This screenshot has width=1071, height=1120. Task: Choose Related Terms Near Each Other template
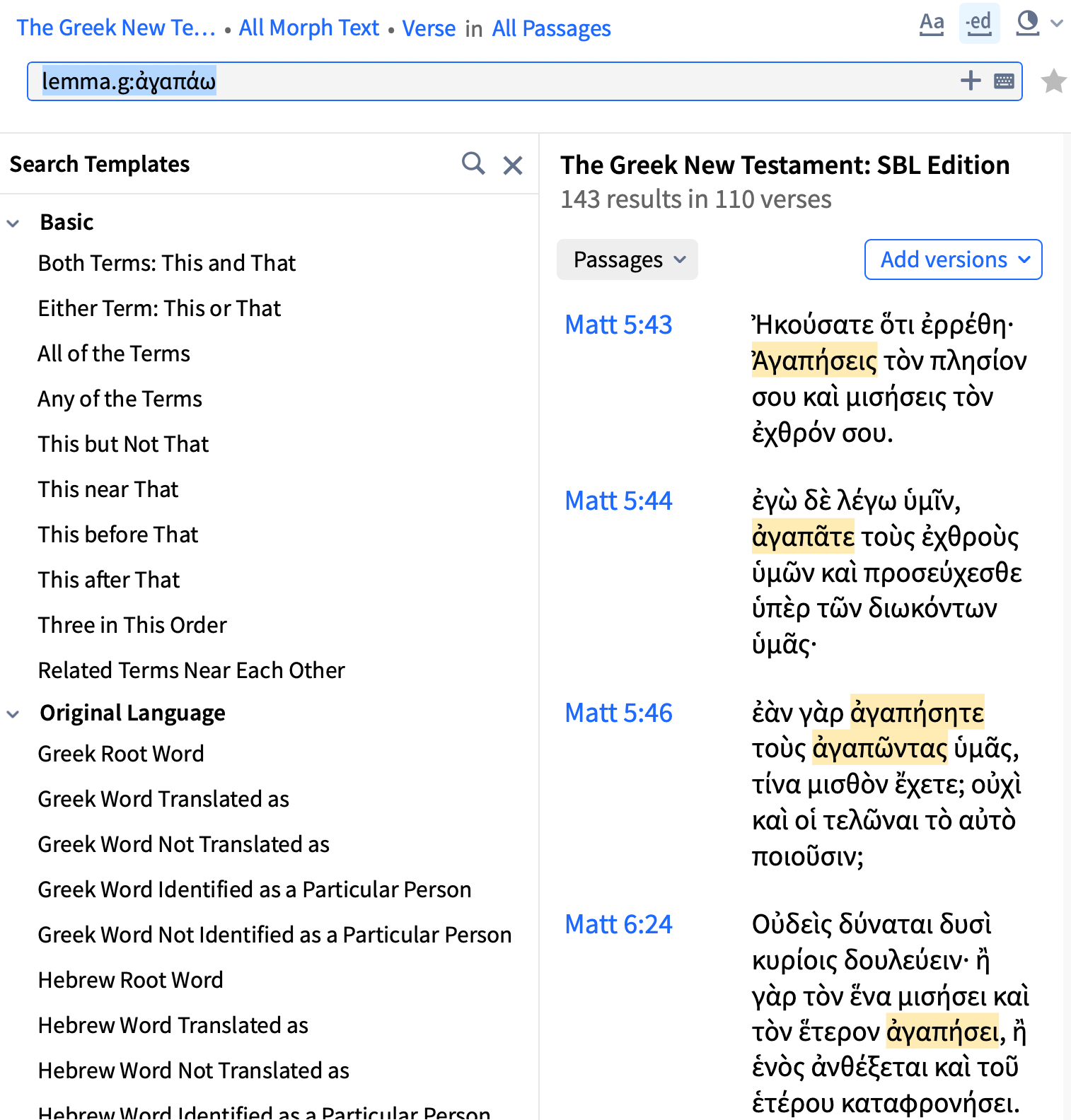tap(192, 670)
